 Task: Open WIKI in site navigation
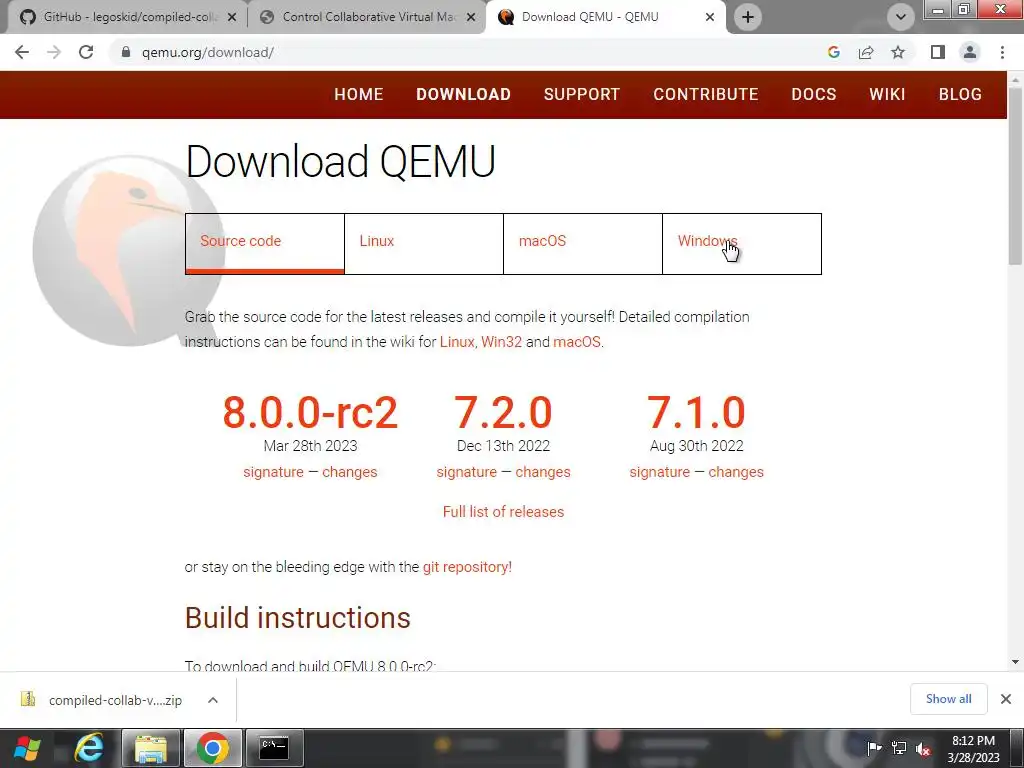pyautogui.click(x=887, y=94)
